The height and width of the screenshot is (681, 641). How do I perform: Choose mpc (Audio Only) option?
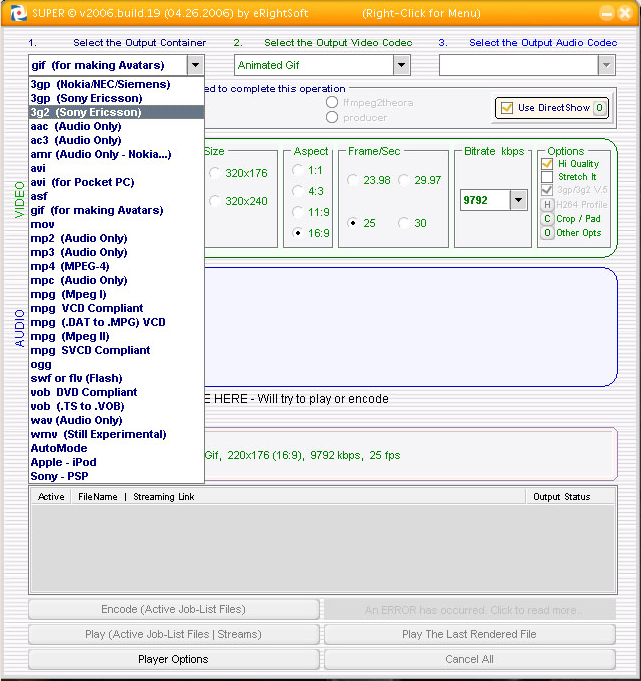click(x=116, y=280)
